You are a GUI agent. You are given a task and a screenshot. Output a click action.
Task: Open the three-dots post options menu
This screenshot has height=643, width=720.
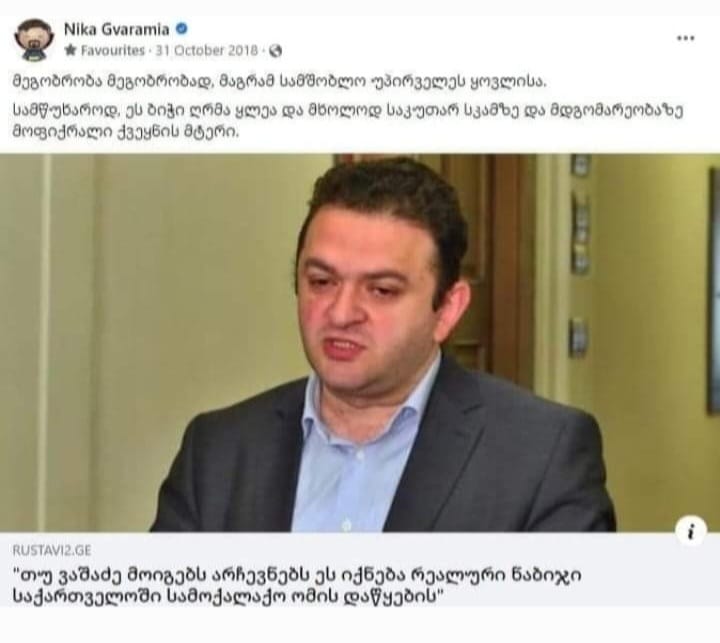(x=686, y=38)
